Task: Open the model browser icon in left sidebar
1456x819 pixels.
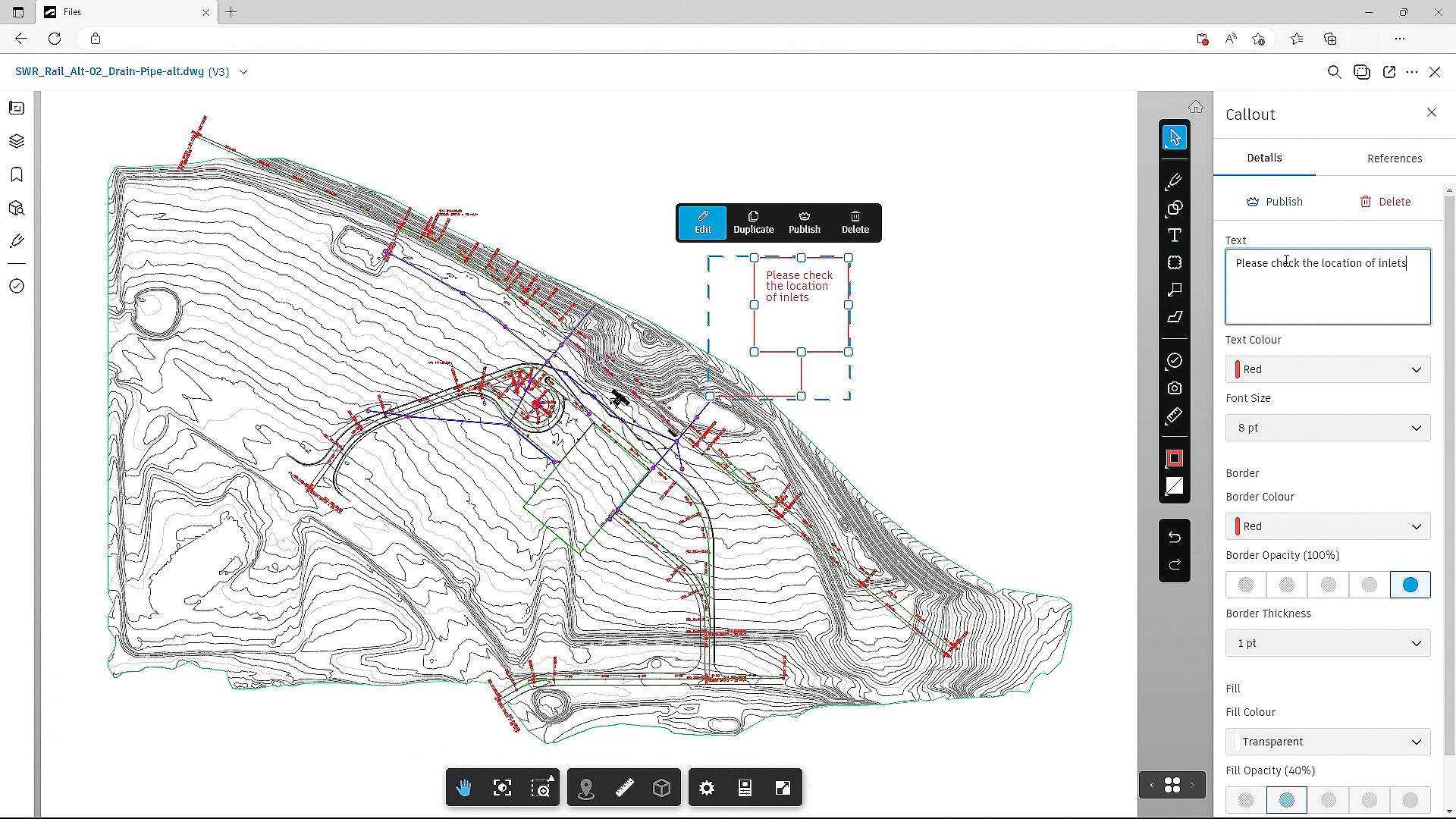Action: pos(17,208)
